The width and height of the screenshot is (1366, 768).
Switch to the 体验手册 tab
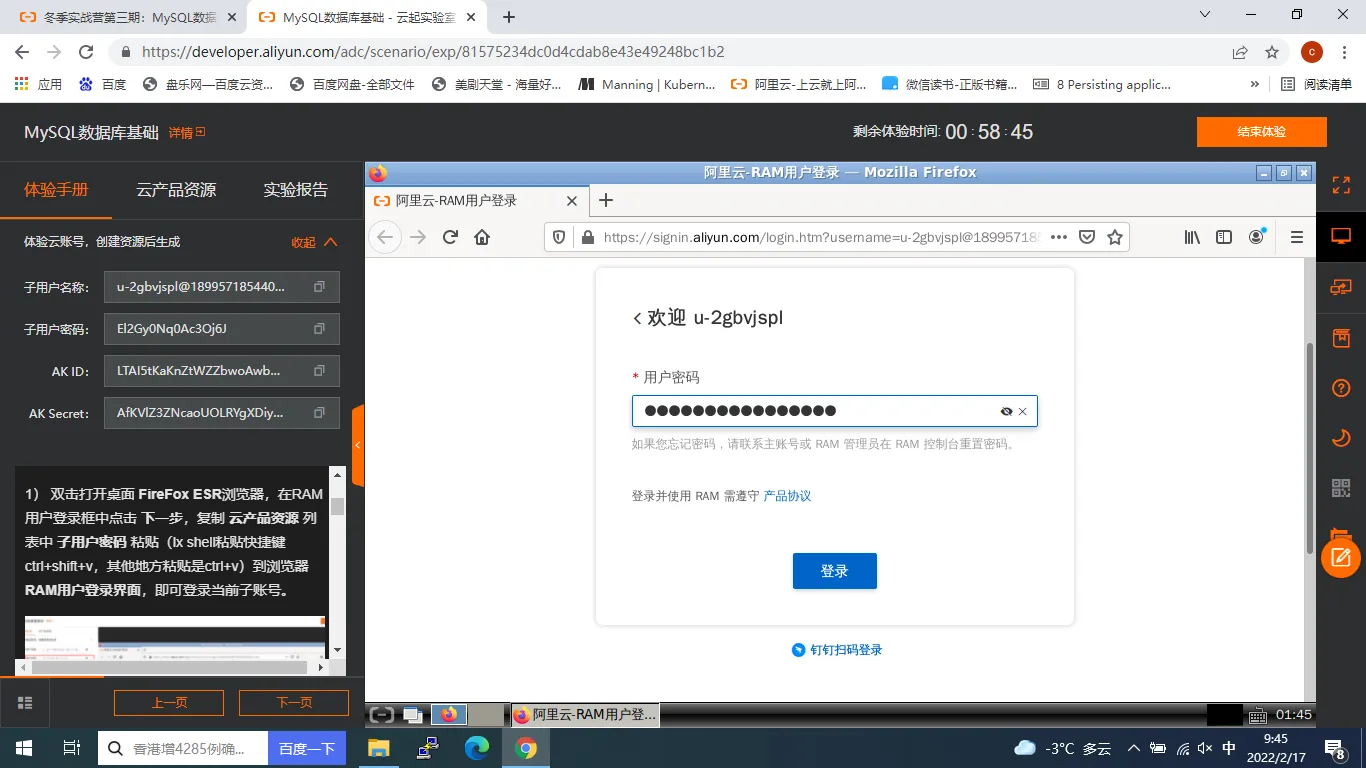tap(56, 190)
